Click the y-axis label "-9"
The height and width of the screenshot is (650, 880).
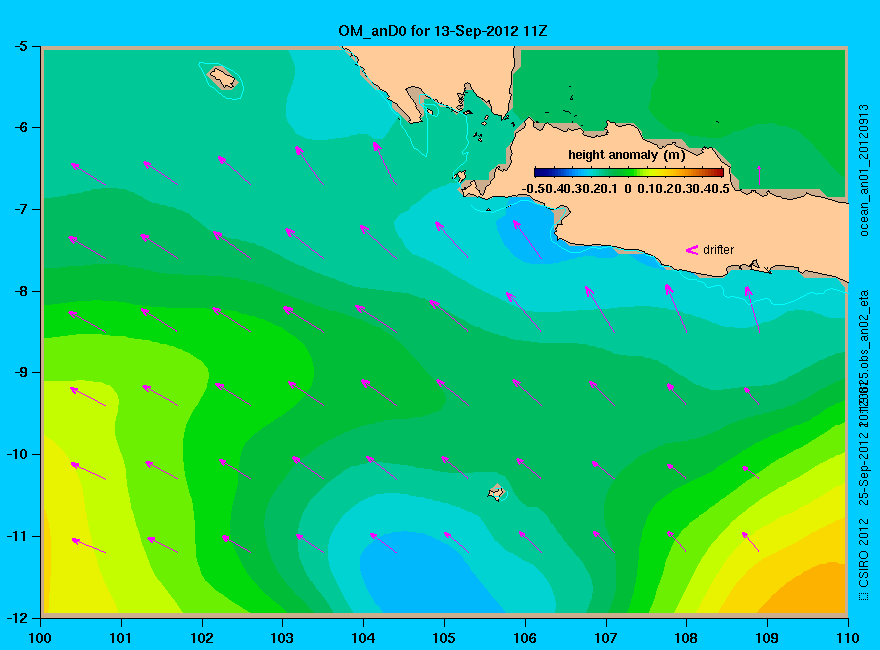pyautogui.click(x=20, y=372)
